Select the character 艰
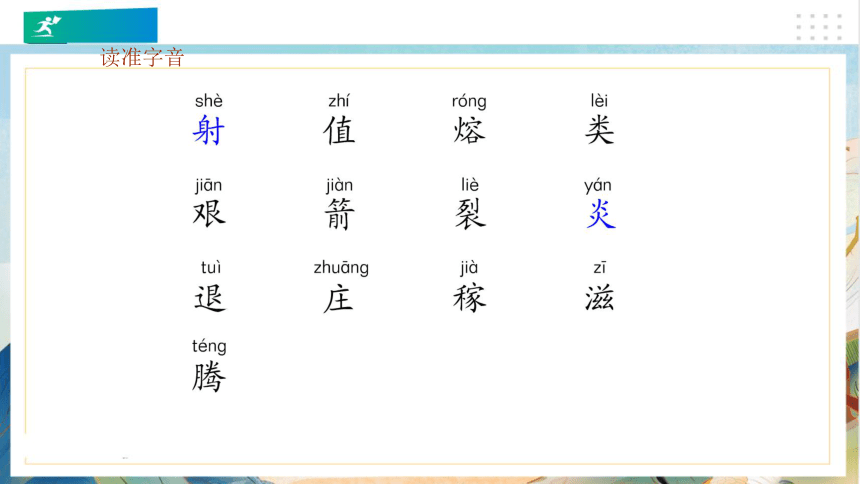 click(209, 214)
